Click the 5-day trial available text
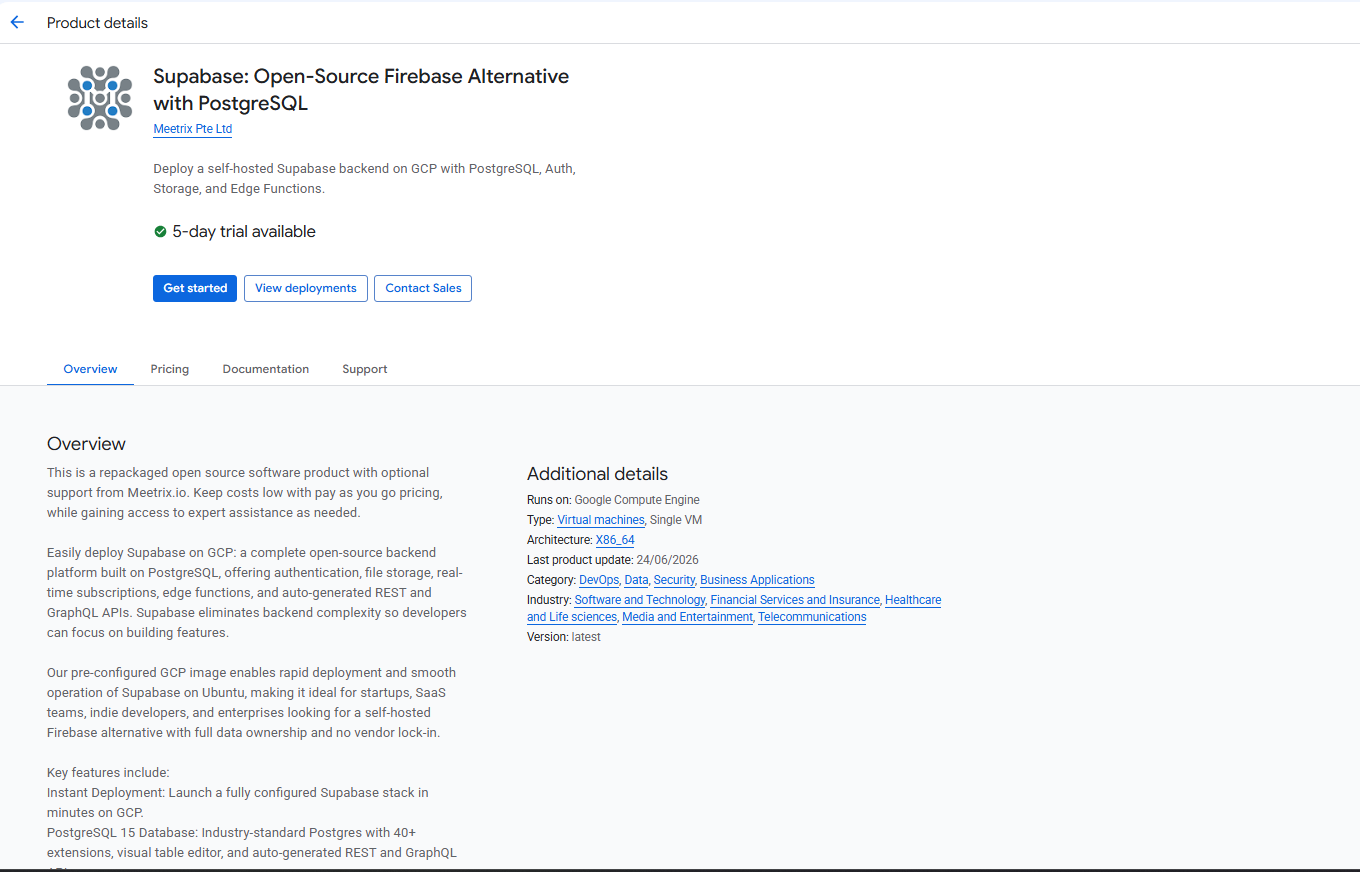Image resolution: width=1360 pixels, height=872 pixels. coord(244,232)
